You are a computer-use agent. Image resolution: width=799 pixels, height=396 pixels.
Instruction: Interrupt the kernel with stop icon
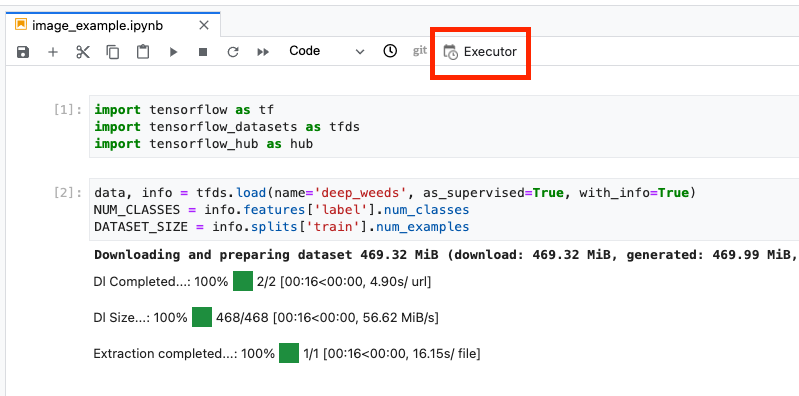203,52
